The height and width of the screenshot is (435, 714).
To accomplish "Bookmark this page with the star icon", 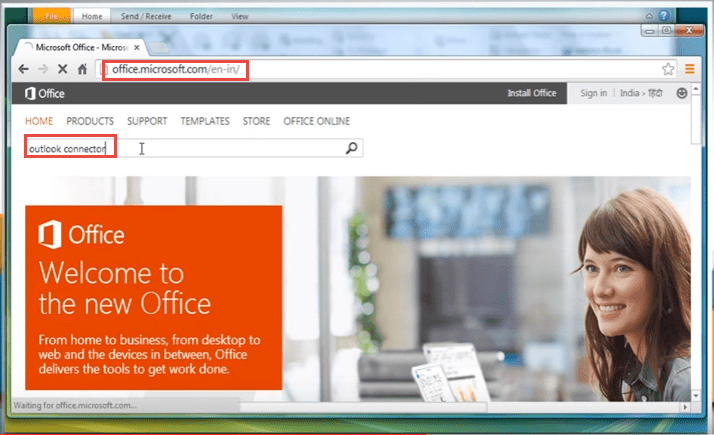I will coord(668,69).
